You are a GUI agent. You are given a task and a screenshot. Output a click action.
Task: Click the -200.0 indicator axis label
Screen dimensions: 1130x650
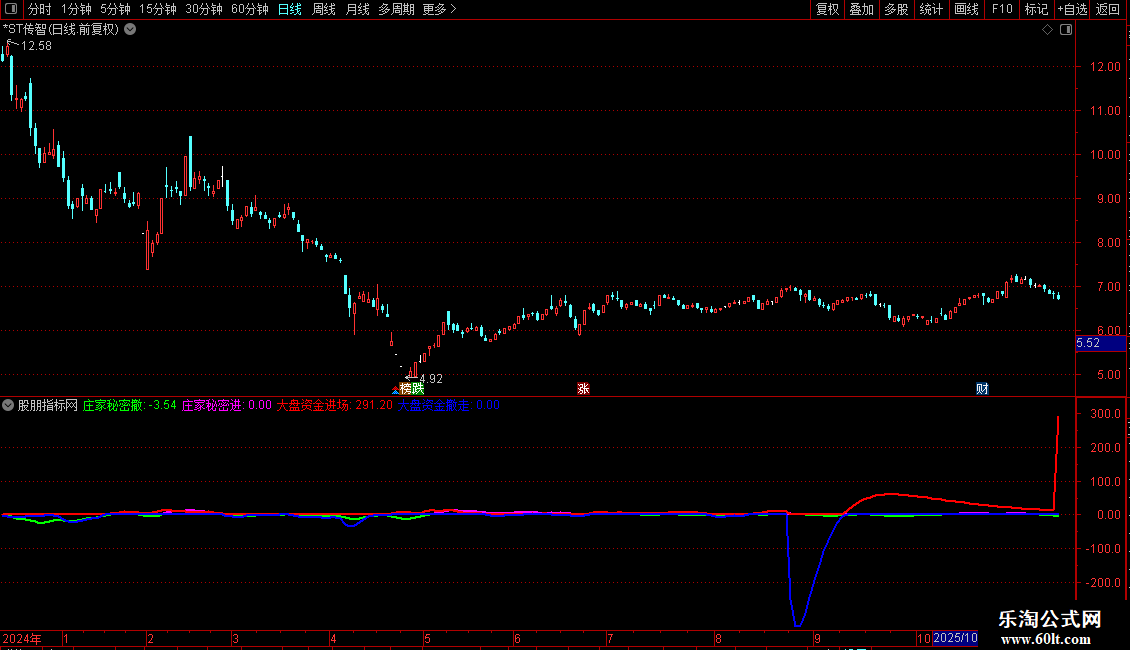pyautogui.click(x=1104, y=583)
